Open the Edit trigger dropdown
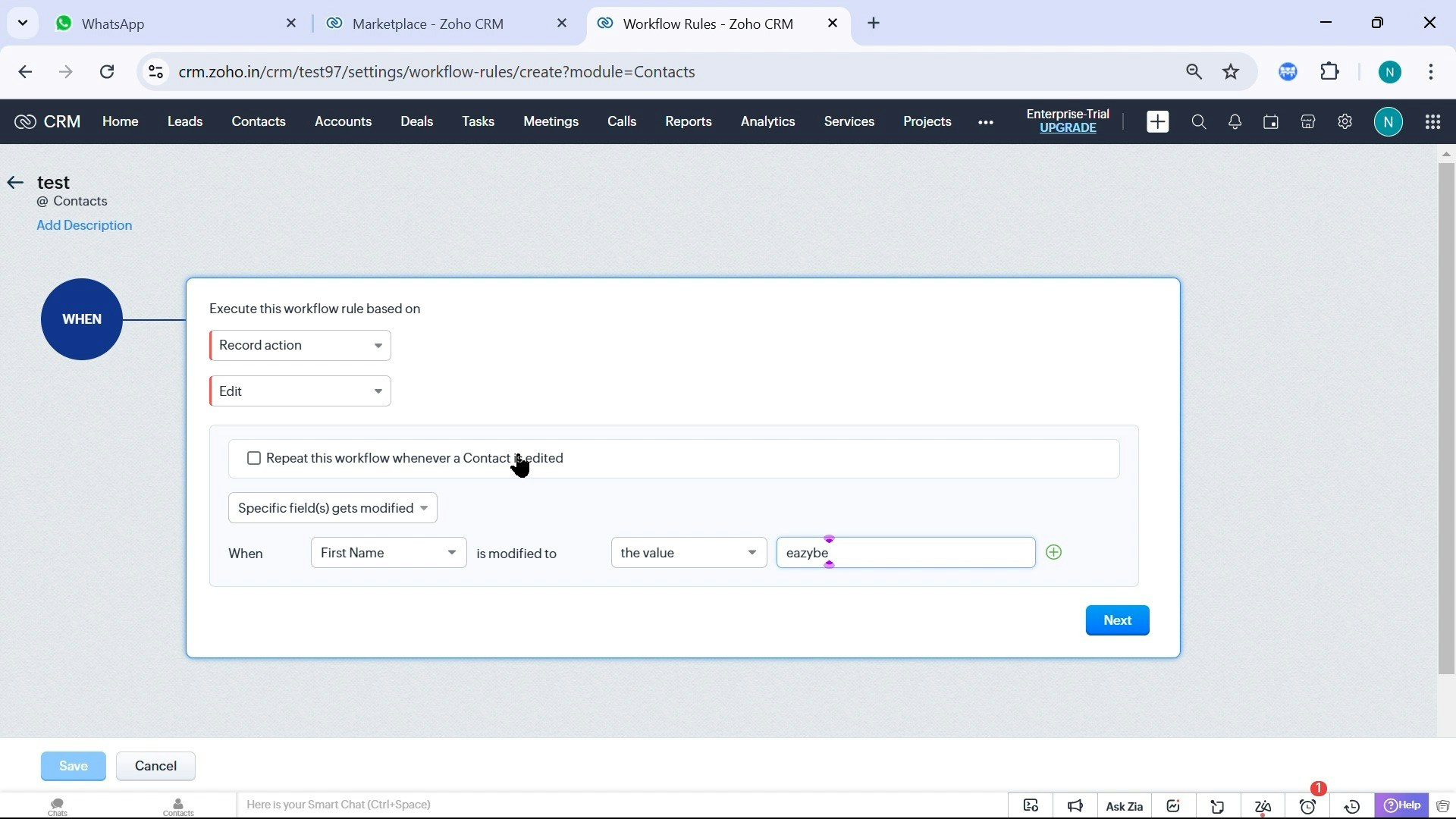The width and height of the screenshot is (1456, 819). 300,391
